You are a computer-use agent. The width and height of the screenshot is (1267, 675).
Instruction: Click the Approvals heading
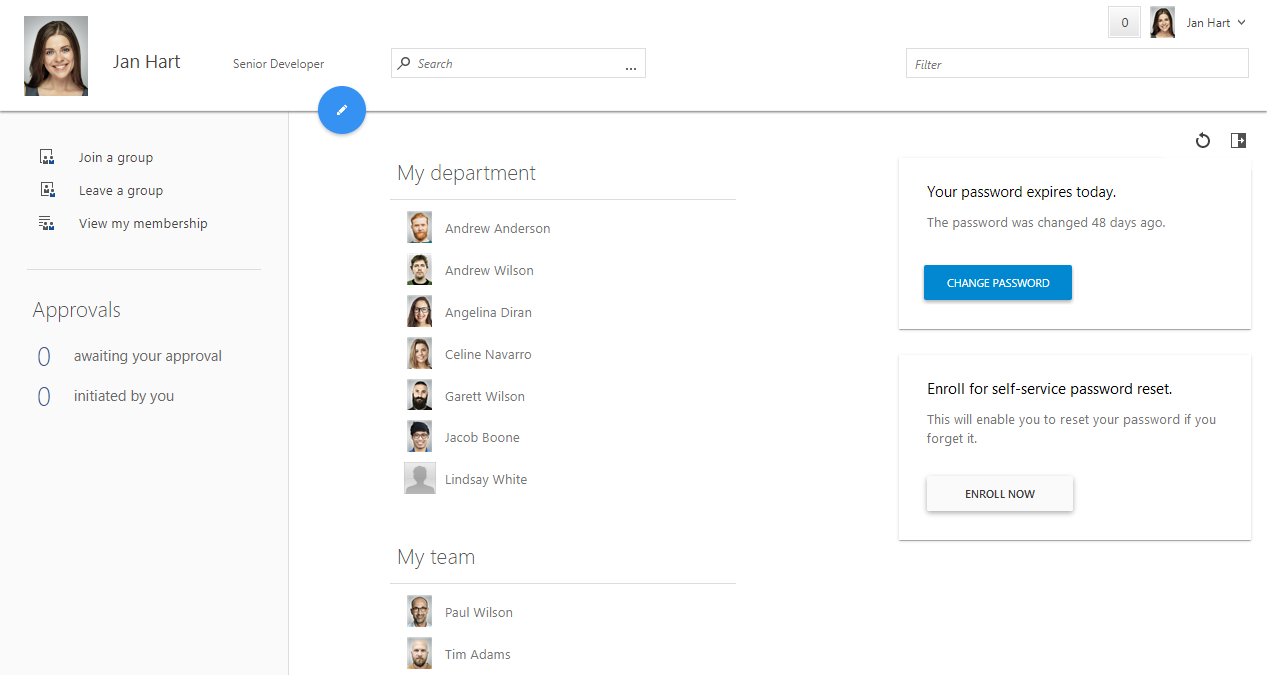click(76, 310)
